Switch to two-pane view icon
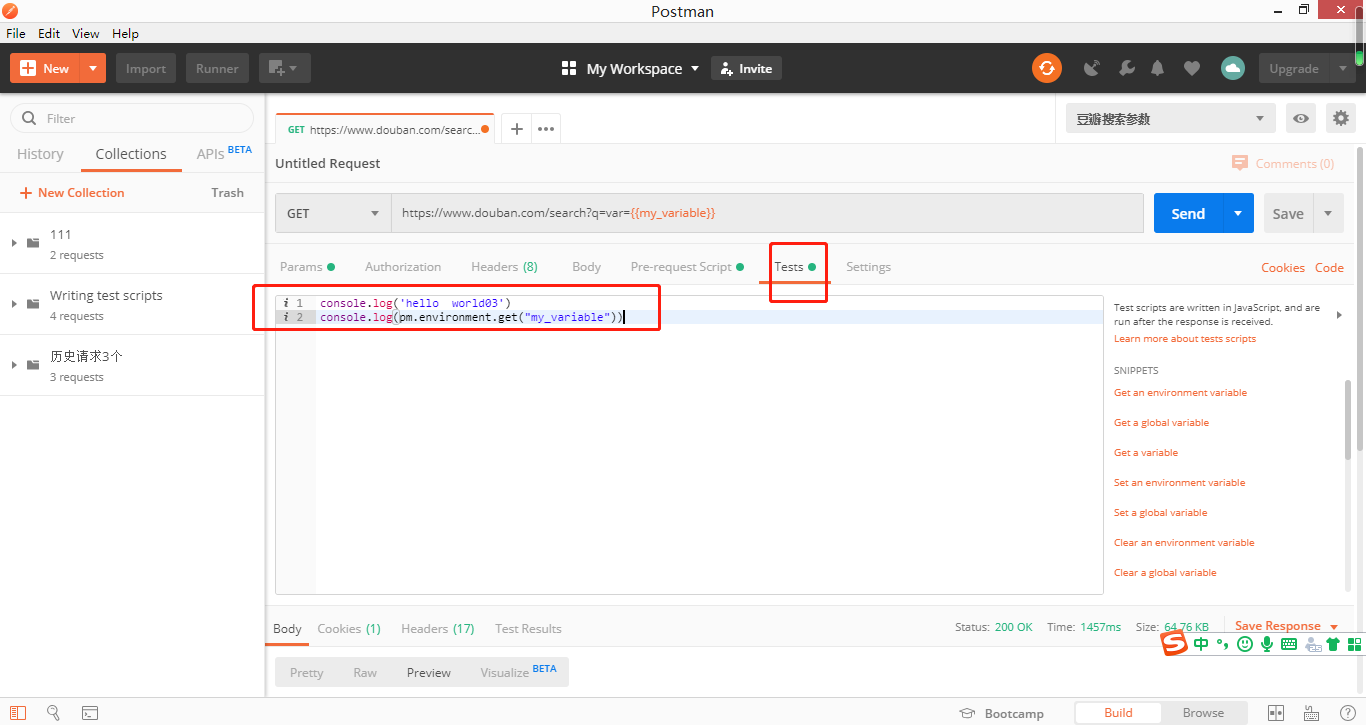The image size is (1366, 725). coord(1276,713)
